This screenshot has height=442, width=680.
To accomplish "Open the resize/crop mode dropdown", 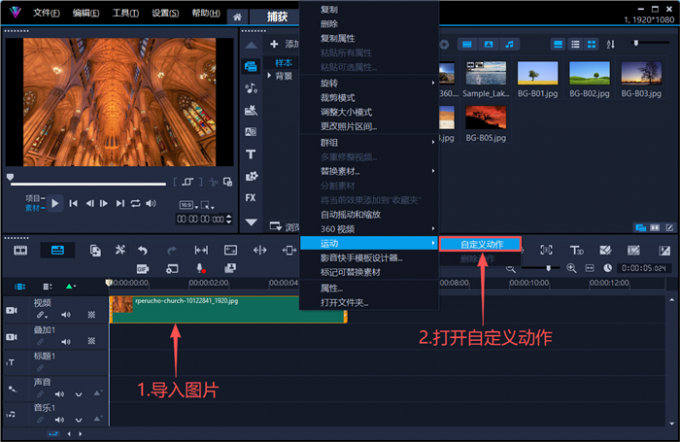I will pyautogui.click(x=207, y=205).
